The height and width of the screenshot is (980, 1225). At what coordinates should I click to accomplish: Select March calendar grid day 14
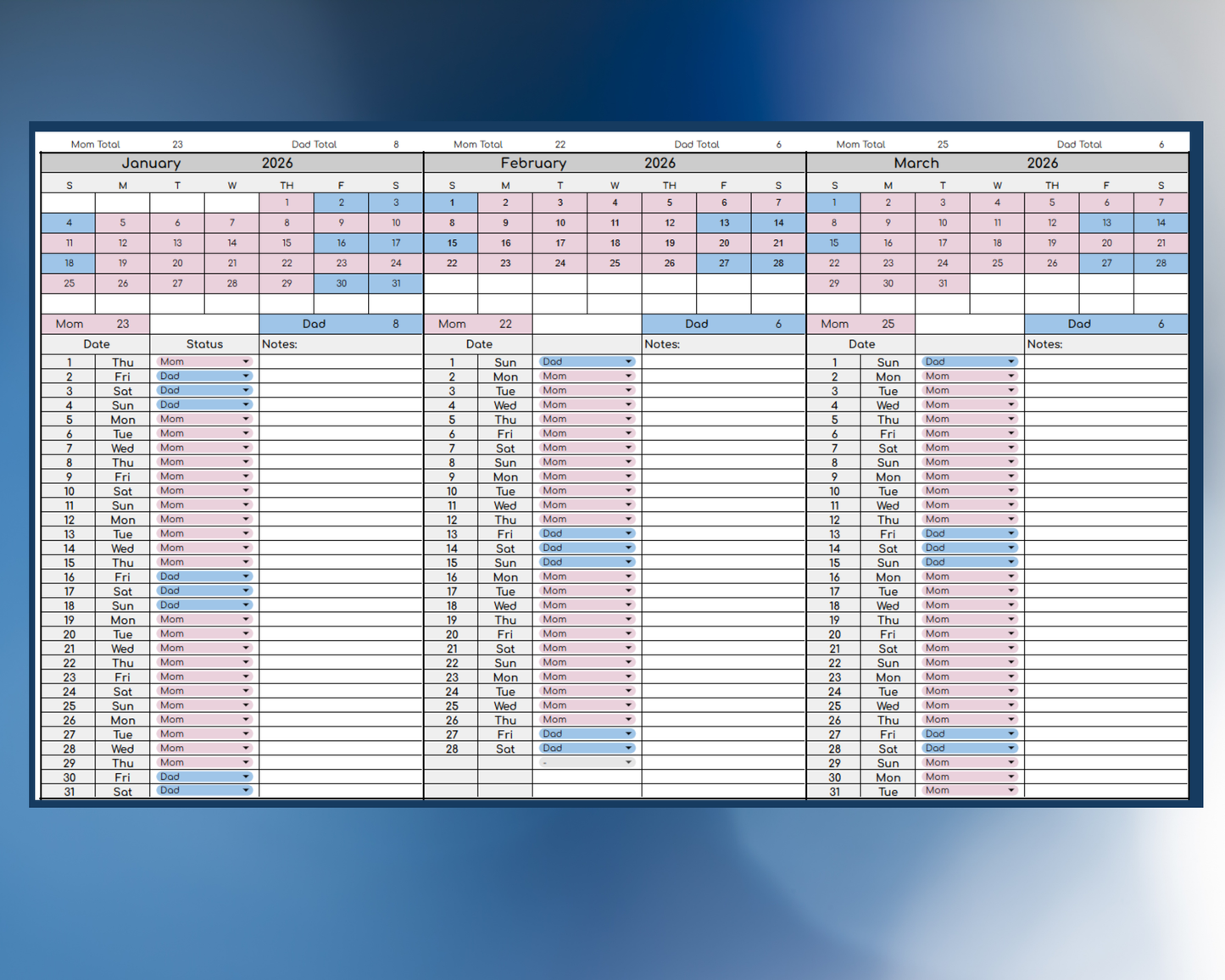pos(1161,223)
